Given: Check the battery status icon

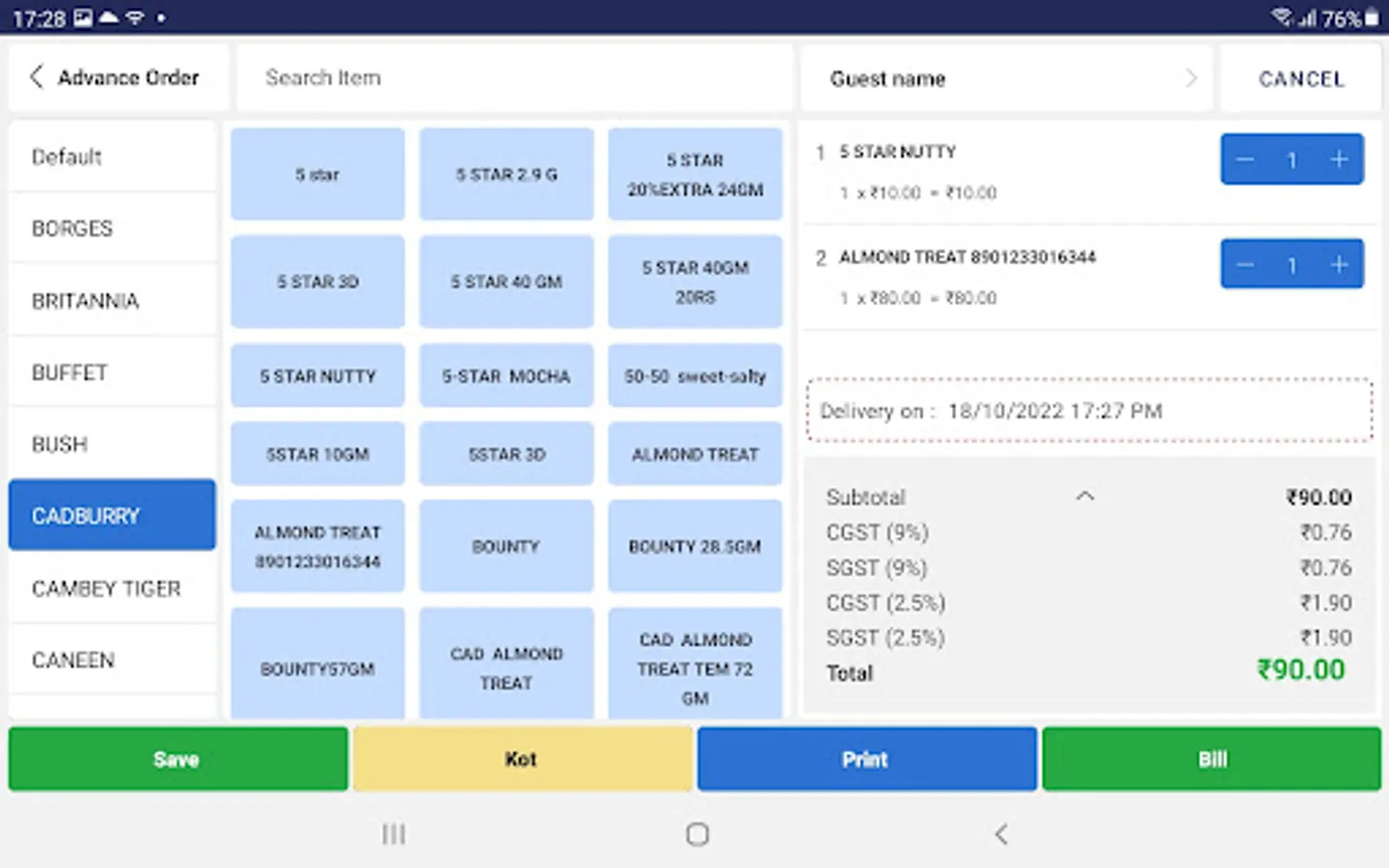Looking at the screenshot, I should click(x=1372, y=17).
